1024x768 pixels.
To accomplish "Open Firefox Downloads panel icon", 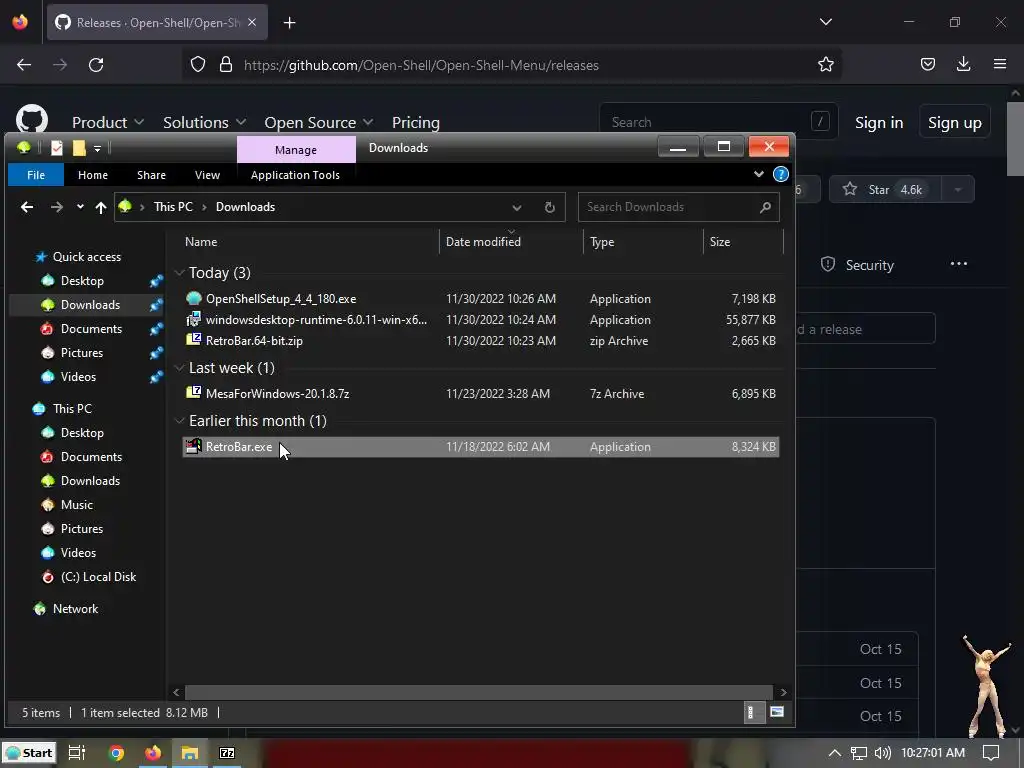I will tap(963, 63).
